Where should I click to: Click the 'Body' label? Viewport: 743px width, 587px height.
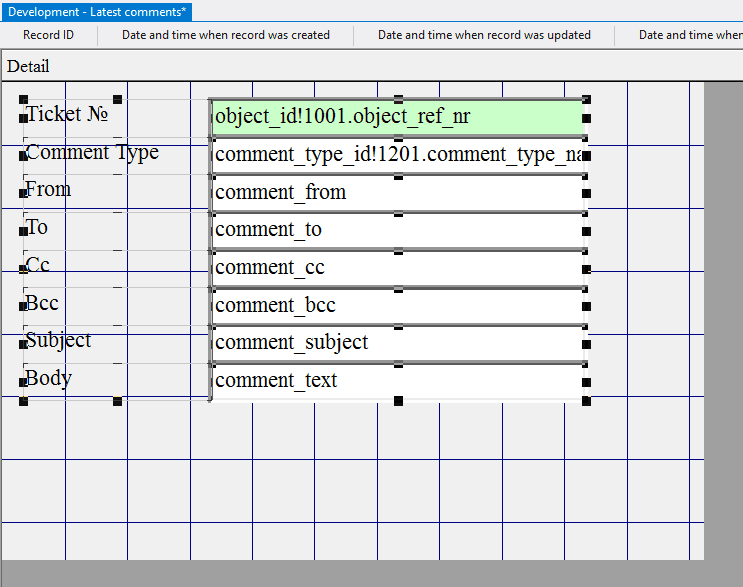coord(49,379)
